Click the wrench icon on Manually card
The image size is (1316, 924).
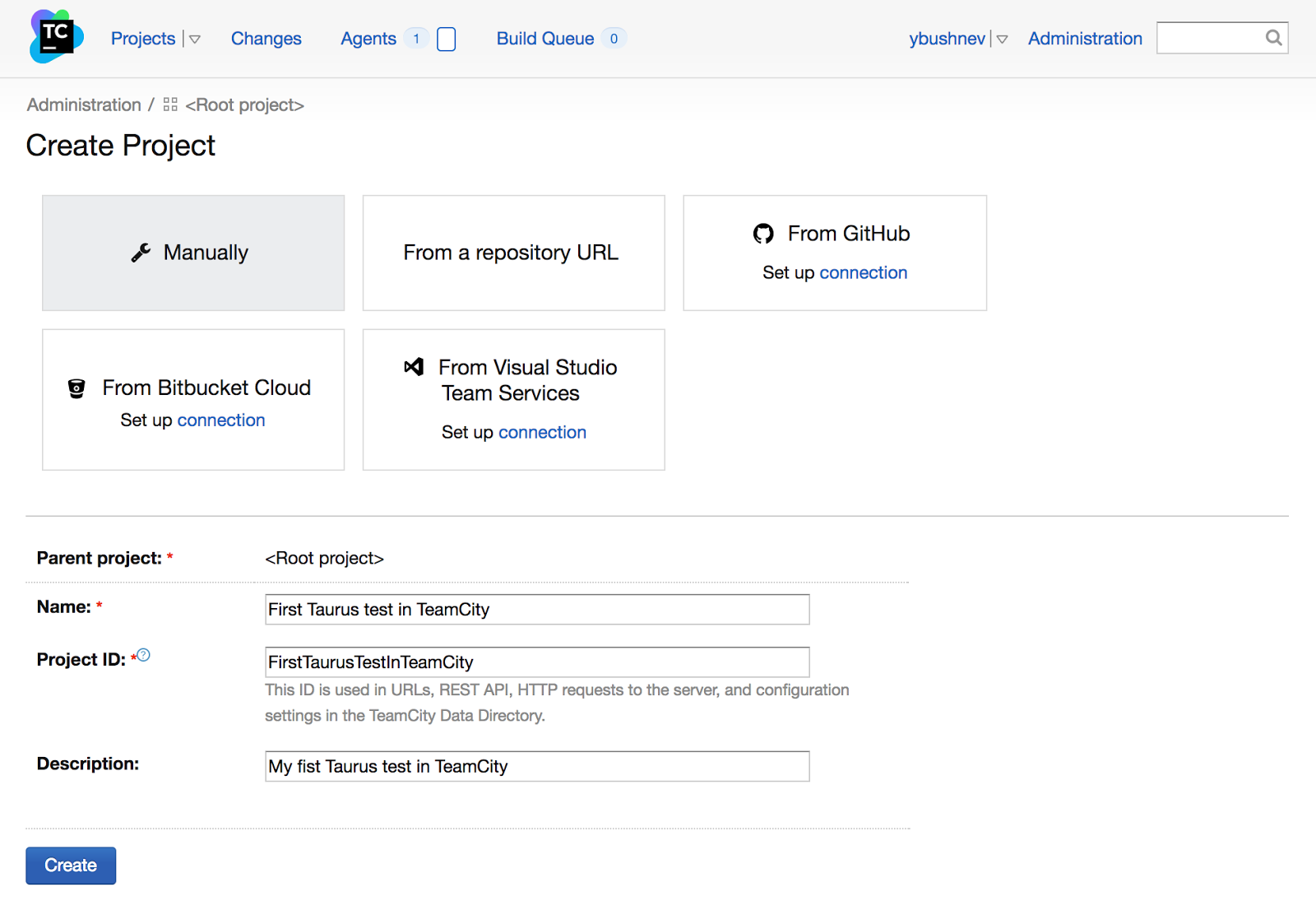[x=141, y=253]
